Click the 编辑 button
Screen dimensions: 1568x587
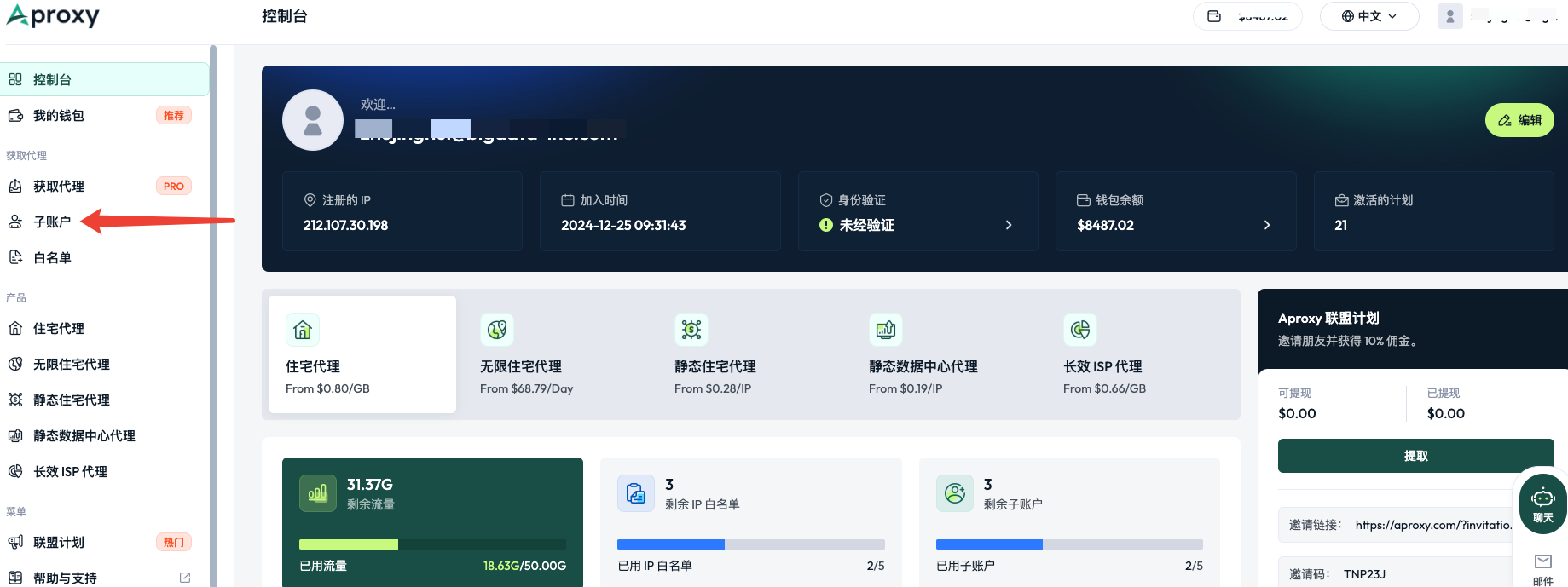[x=1519, y=120]
